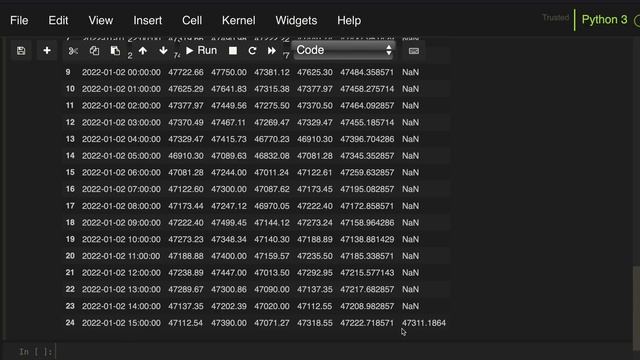Screen dimensions: 640x360
Task: Restart the kernel with the circular arrow icon
Action: coord(252,51)
